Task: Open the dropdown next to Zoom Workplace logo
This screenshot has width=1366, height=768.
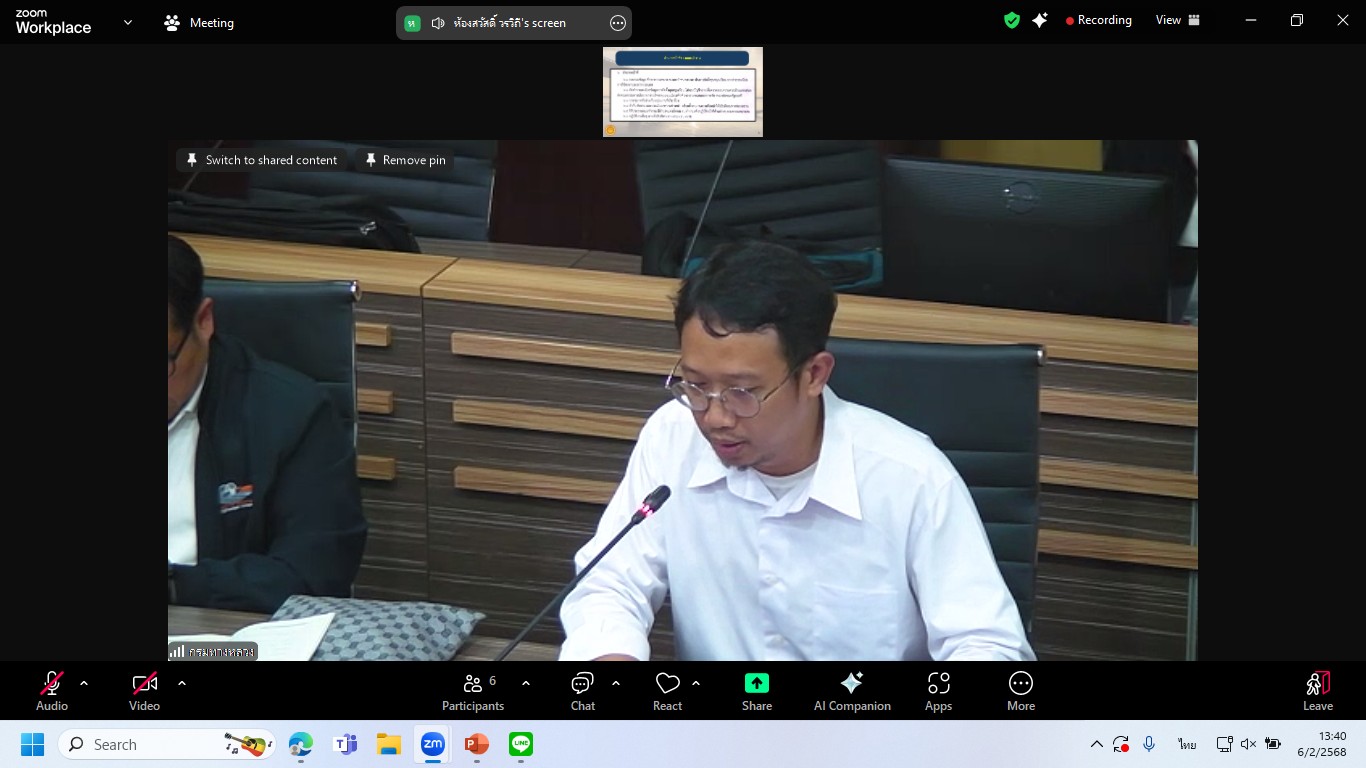Action: 127,22
